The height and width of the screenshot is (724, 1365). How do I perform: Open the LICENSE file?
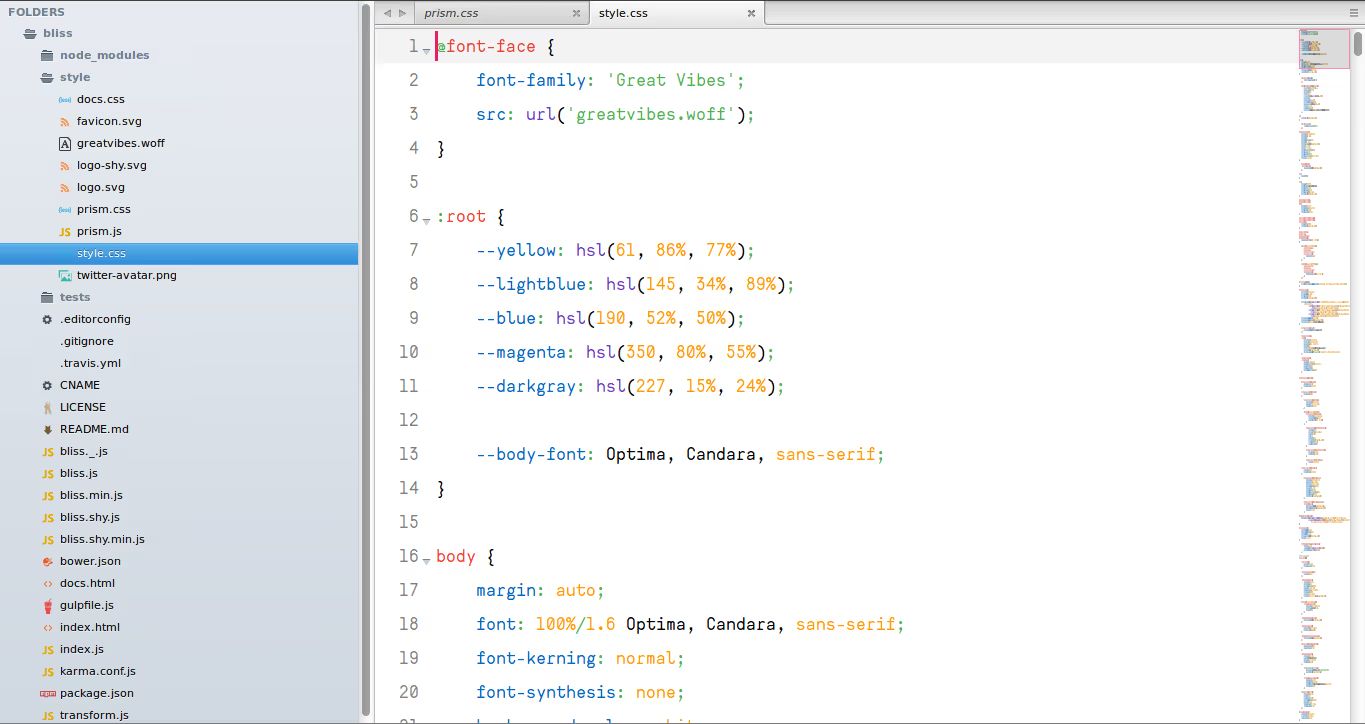(85, 407)
